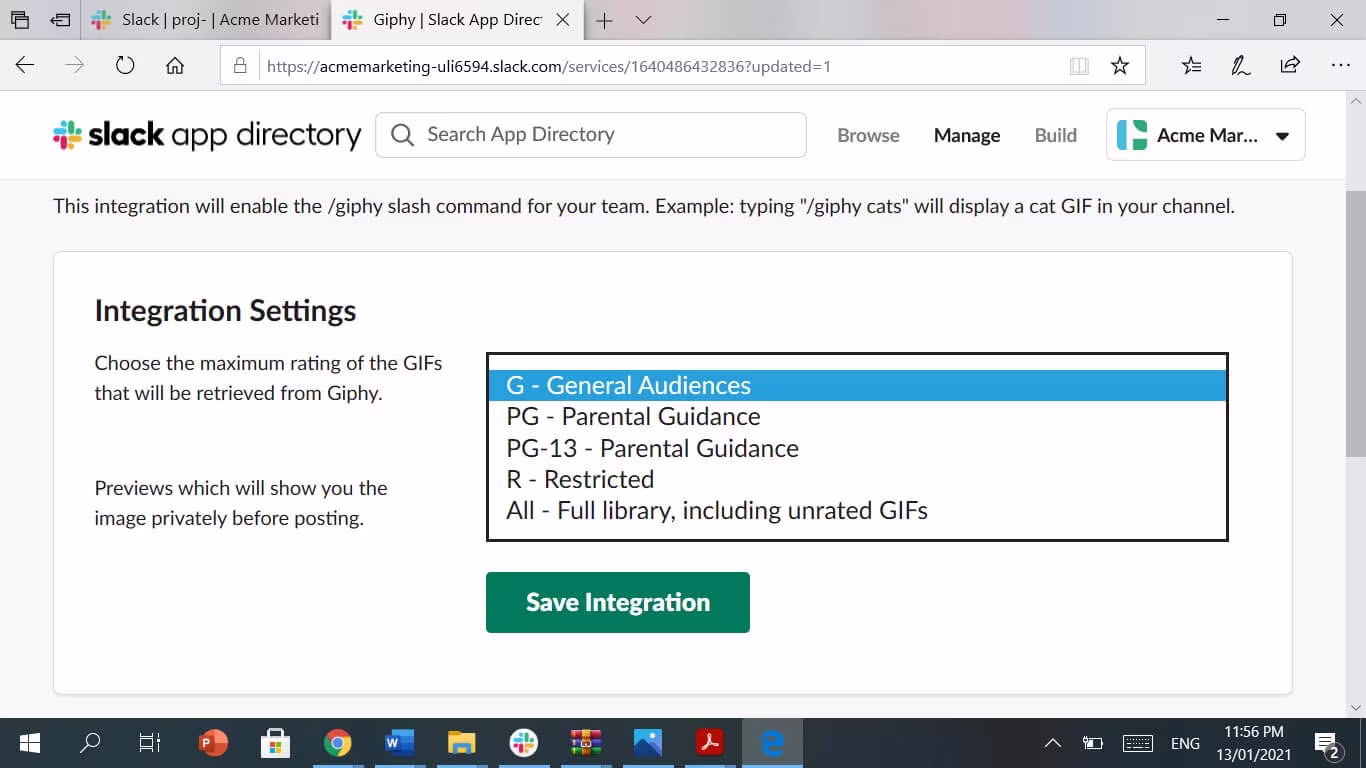Screen dimensions: 1366x768
Task: Open reading view from address bar
Action: pos(1079,66)
